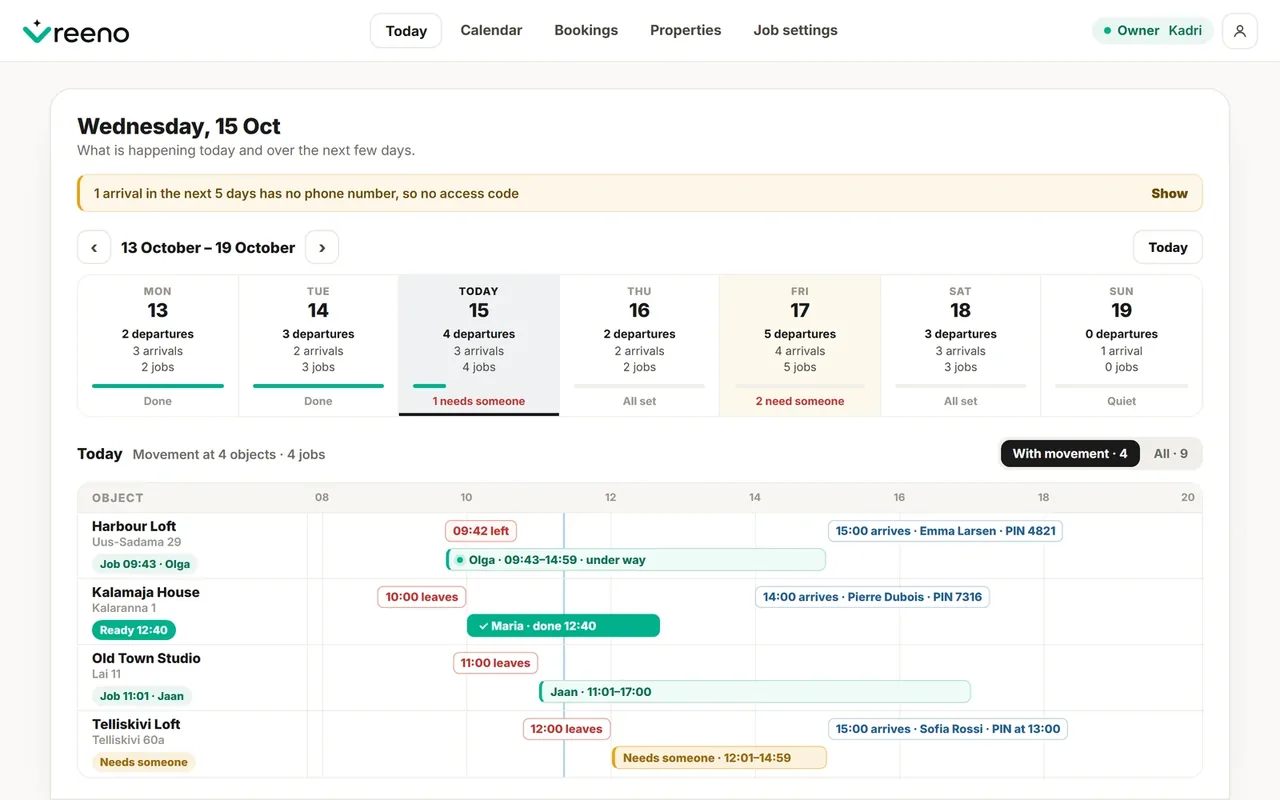The image size is (1280, 800).
Task: Open the Calendar tab
Action: 491,30
